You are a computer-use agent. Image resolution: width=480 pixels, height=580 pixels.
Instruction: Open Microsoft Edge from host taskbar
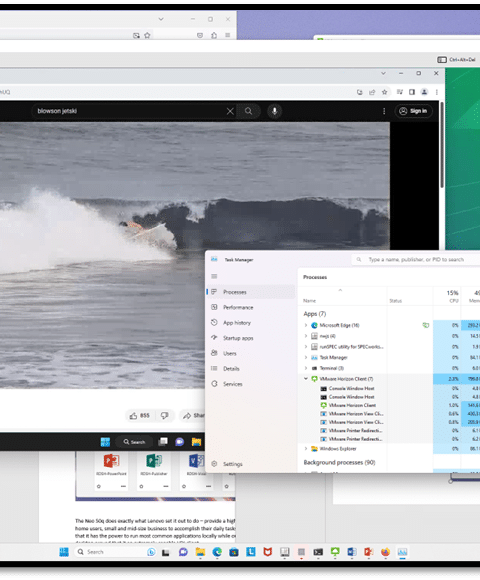click(x=217, y=552)
